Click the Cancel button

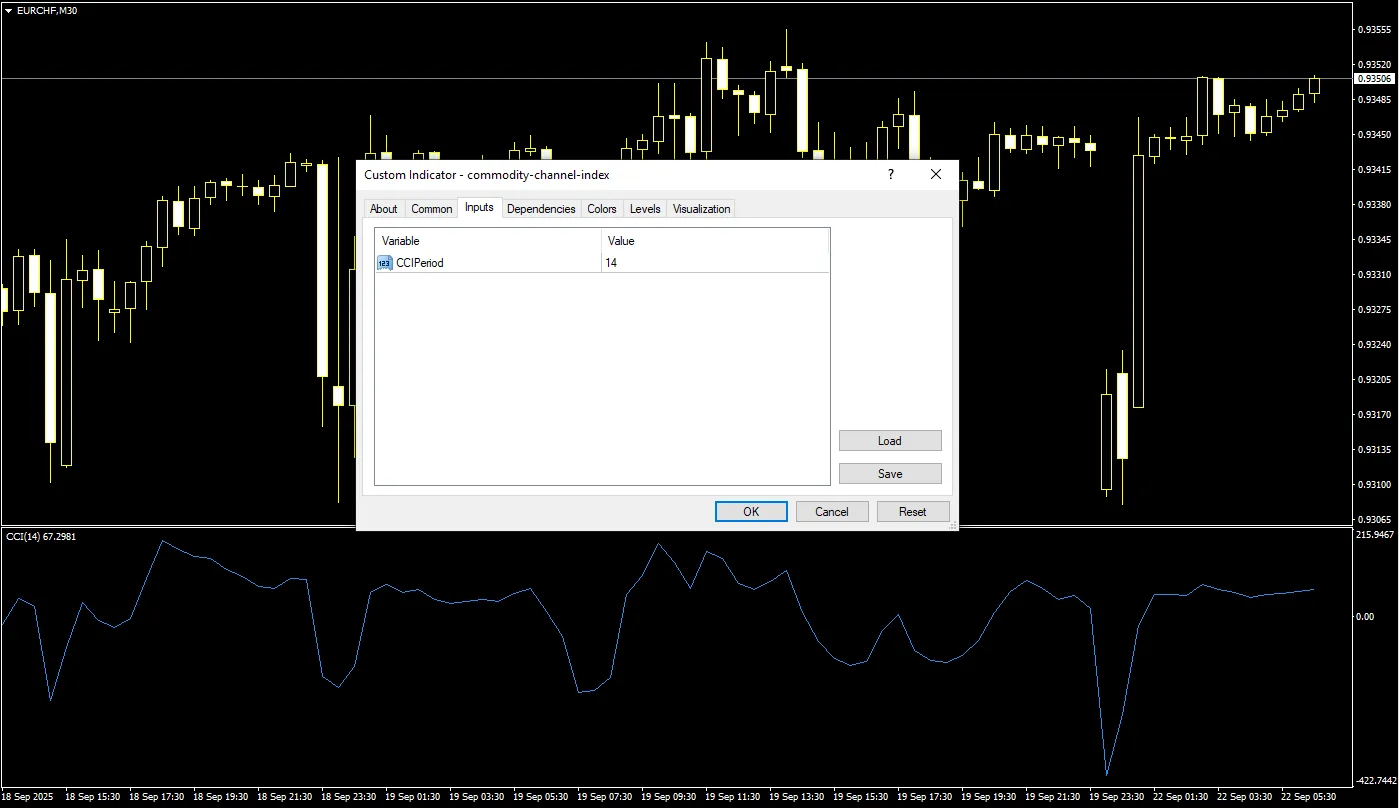[832, 511]
